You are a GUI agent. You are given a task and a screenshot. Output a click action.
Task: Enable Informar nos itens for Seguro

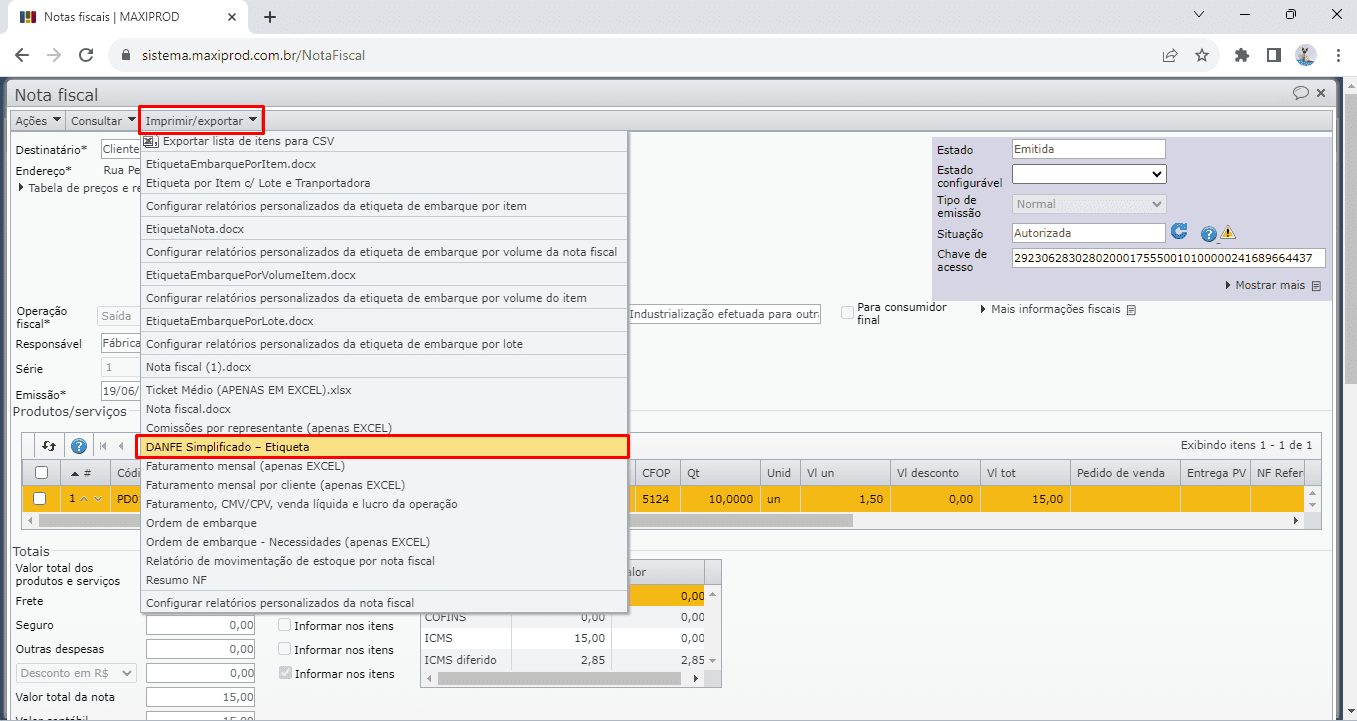(x=285, y=626)
